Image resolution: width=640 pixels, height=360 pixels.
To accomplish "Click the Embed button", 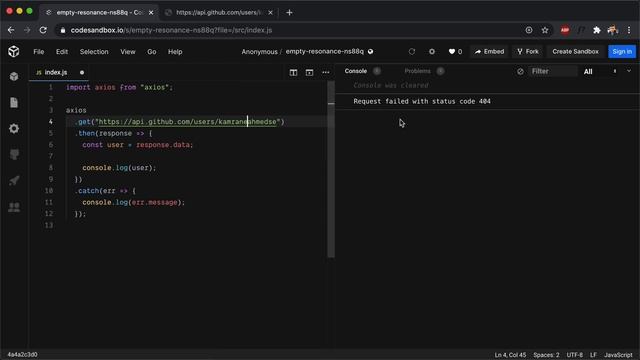I will 489,51.
